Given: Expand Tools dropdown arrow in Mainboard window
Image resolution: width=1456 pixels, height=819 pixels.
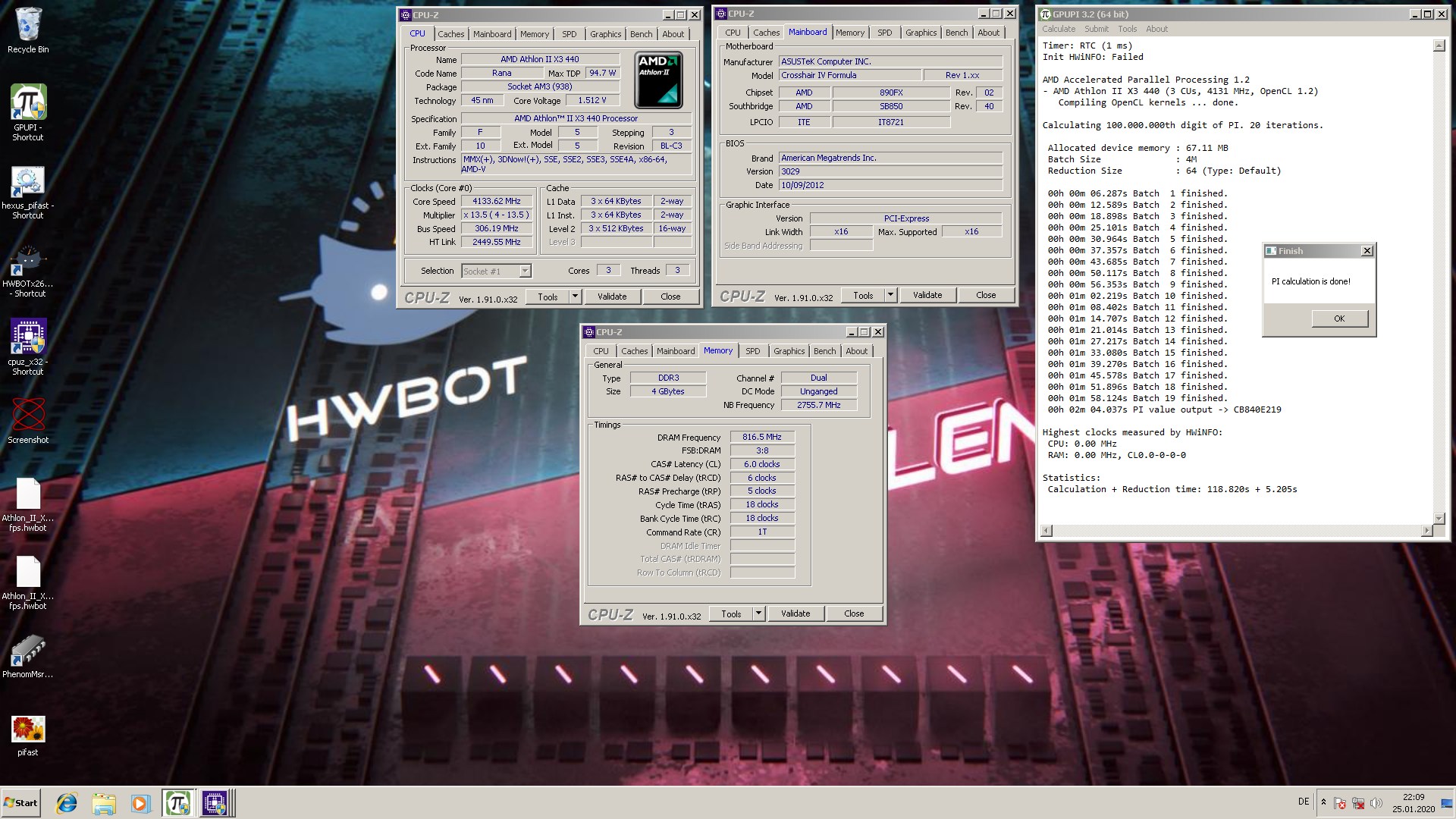Looking at the screenshot, I should click(x=890, y=295).
